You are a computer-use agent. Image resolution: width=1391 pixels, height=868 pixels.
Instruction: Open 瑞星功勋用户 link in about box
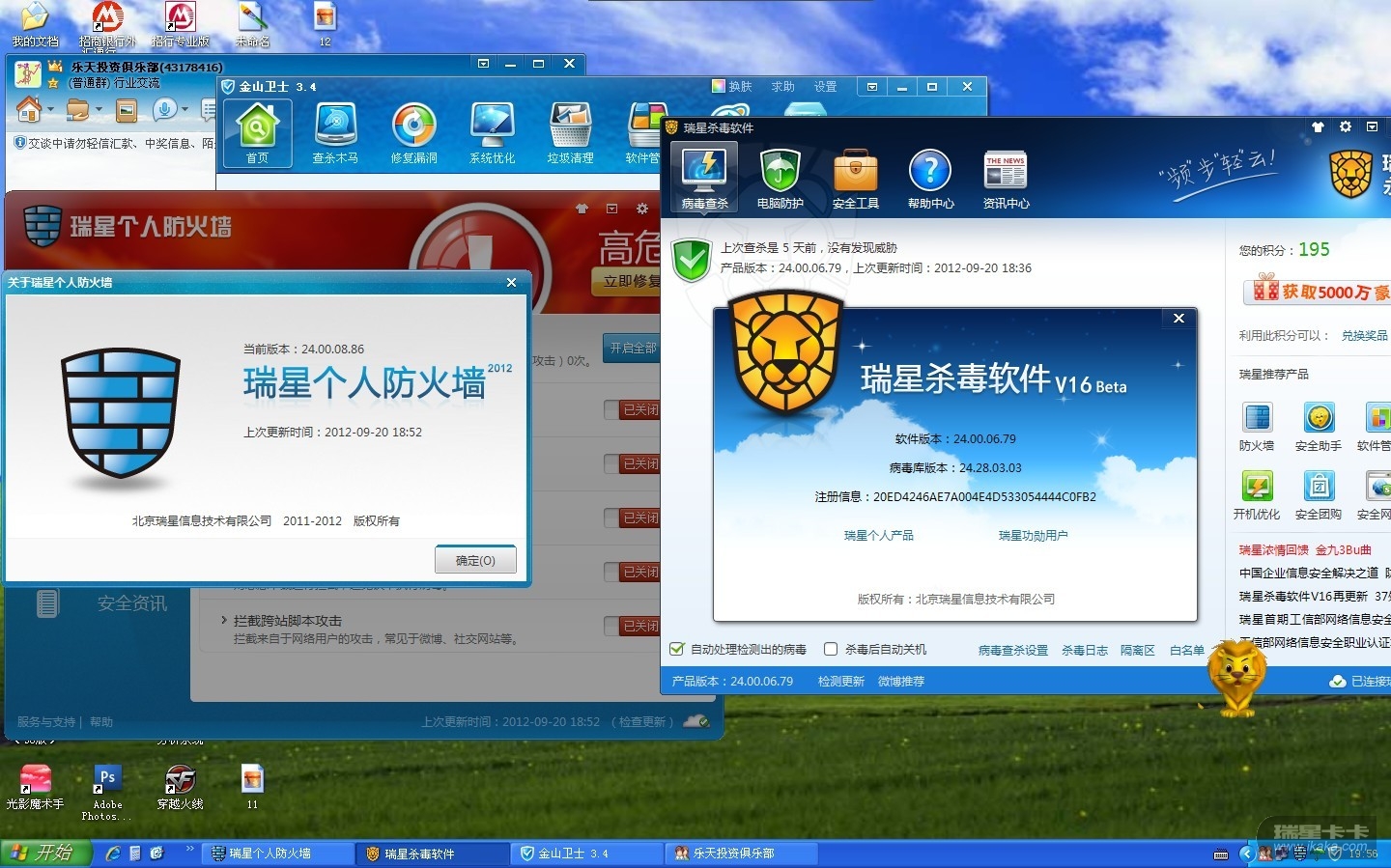coord(1033,535)
